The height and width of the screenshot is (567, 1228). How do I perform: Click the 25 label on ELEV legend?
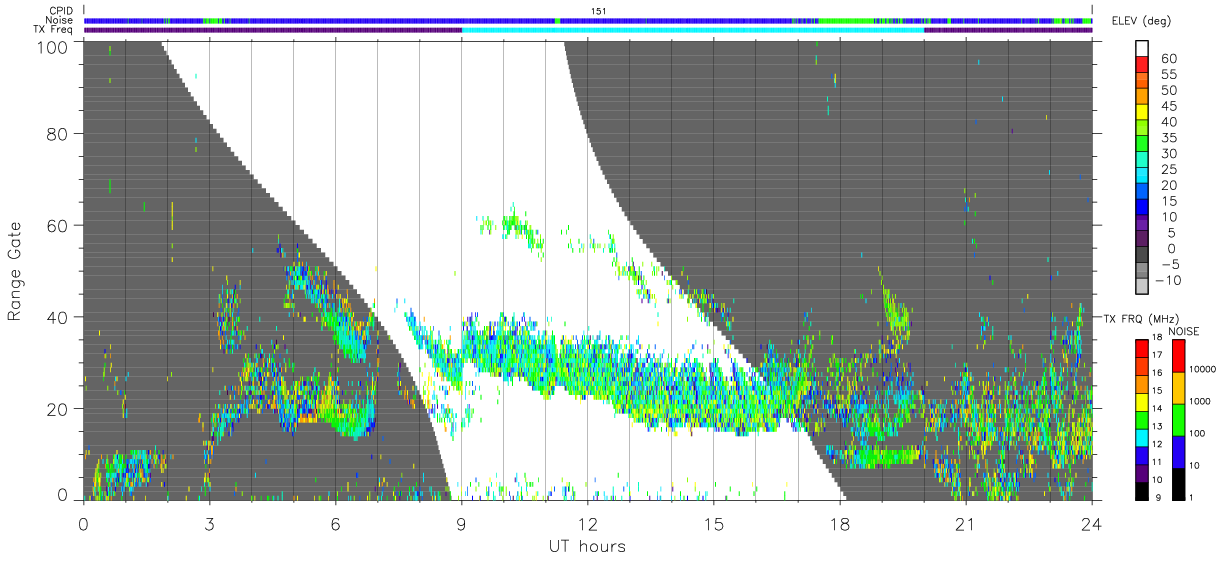point(1168,169)
